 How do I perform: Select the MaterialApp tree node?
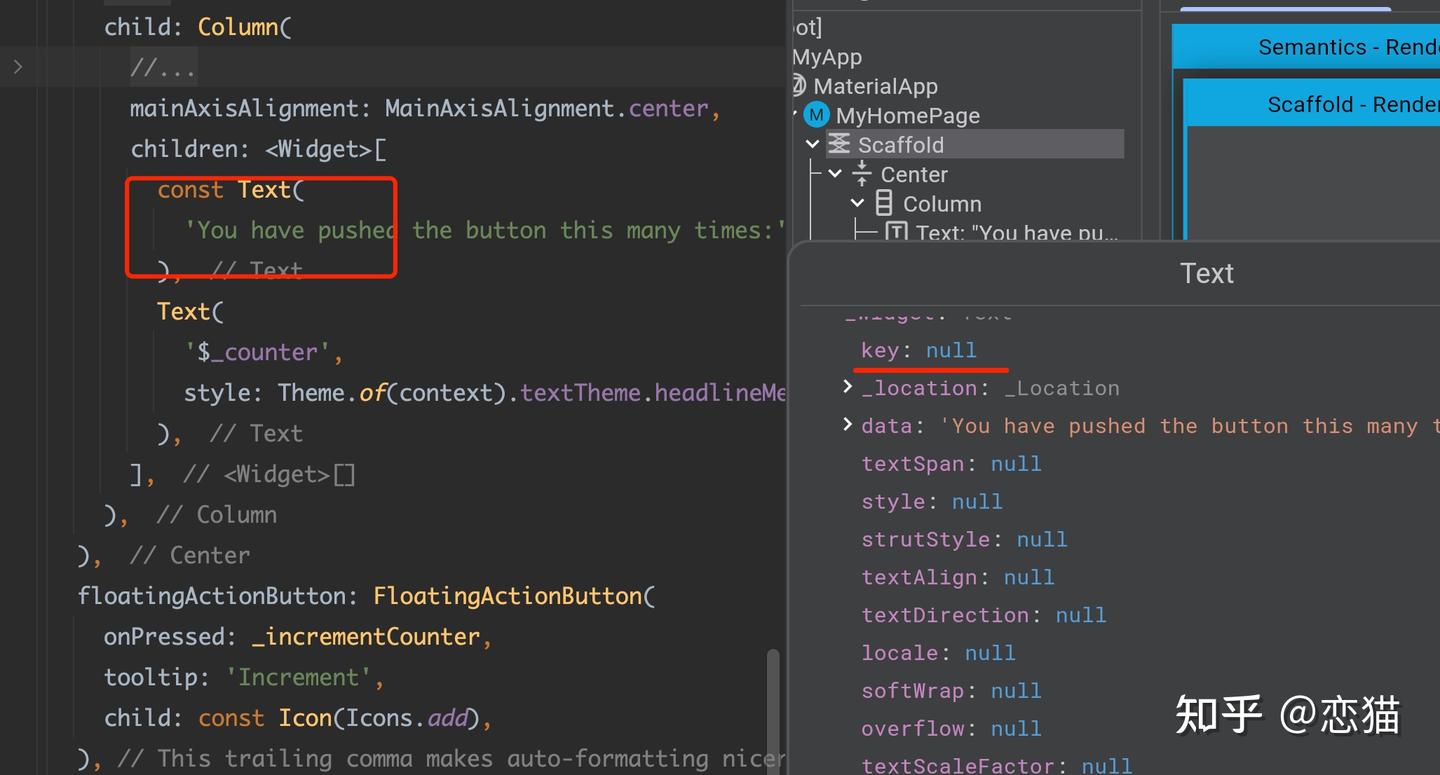(875, 86)
